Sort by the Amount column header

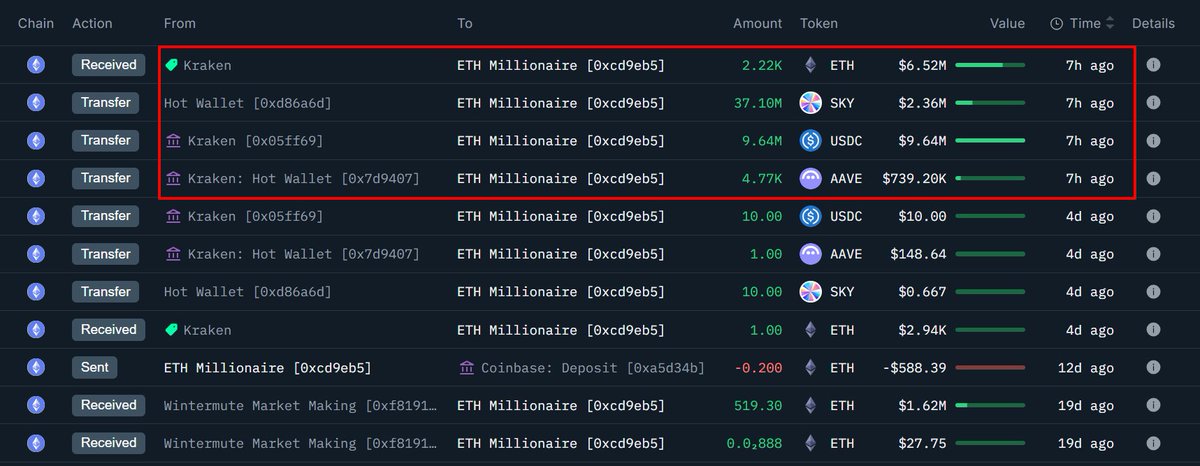click(757, 23)
